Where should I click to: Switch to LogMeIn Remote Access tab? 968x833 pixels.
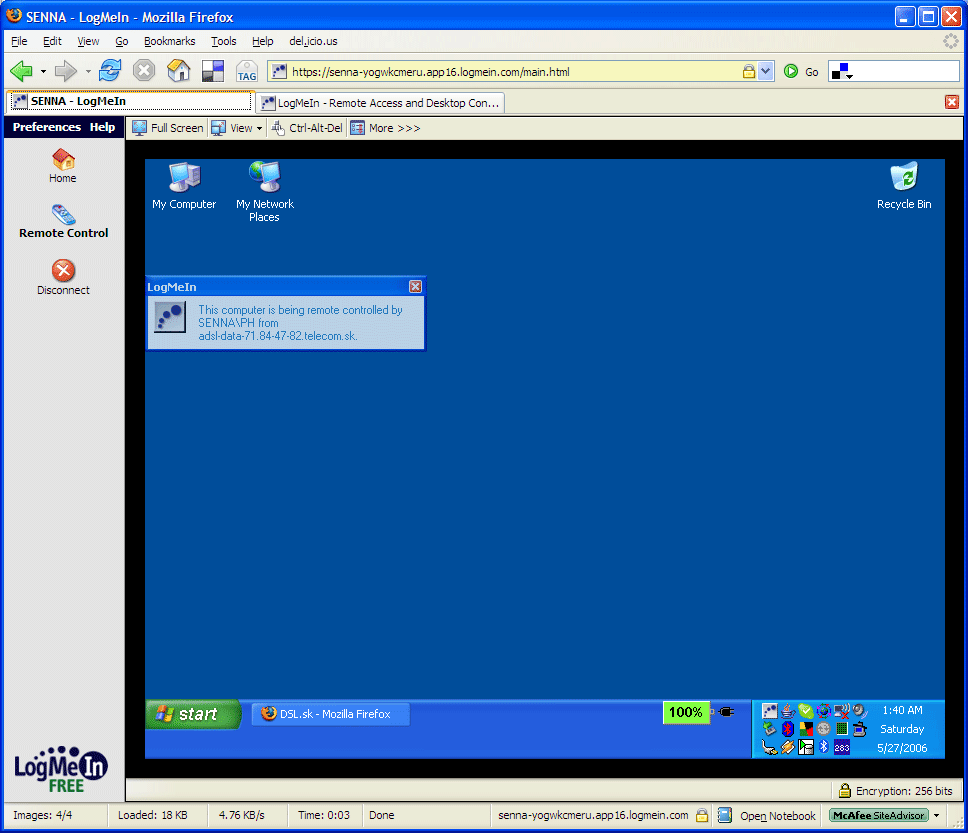[381, 103]
